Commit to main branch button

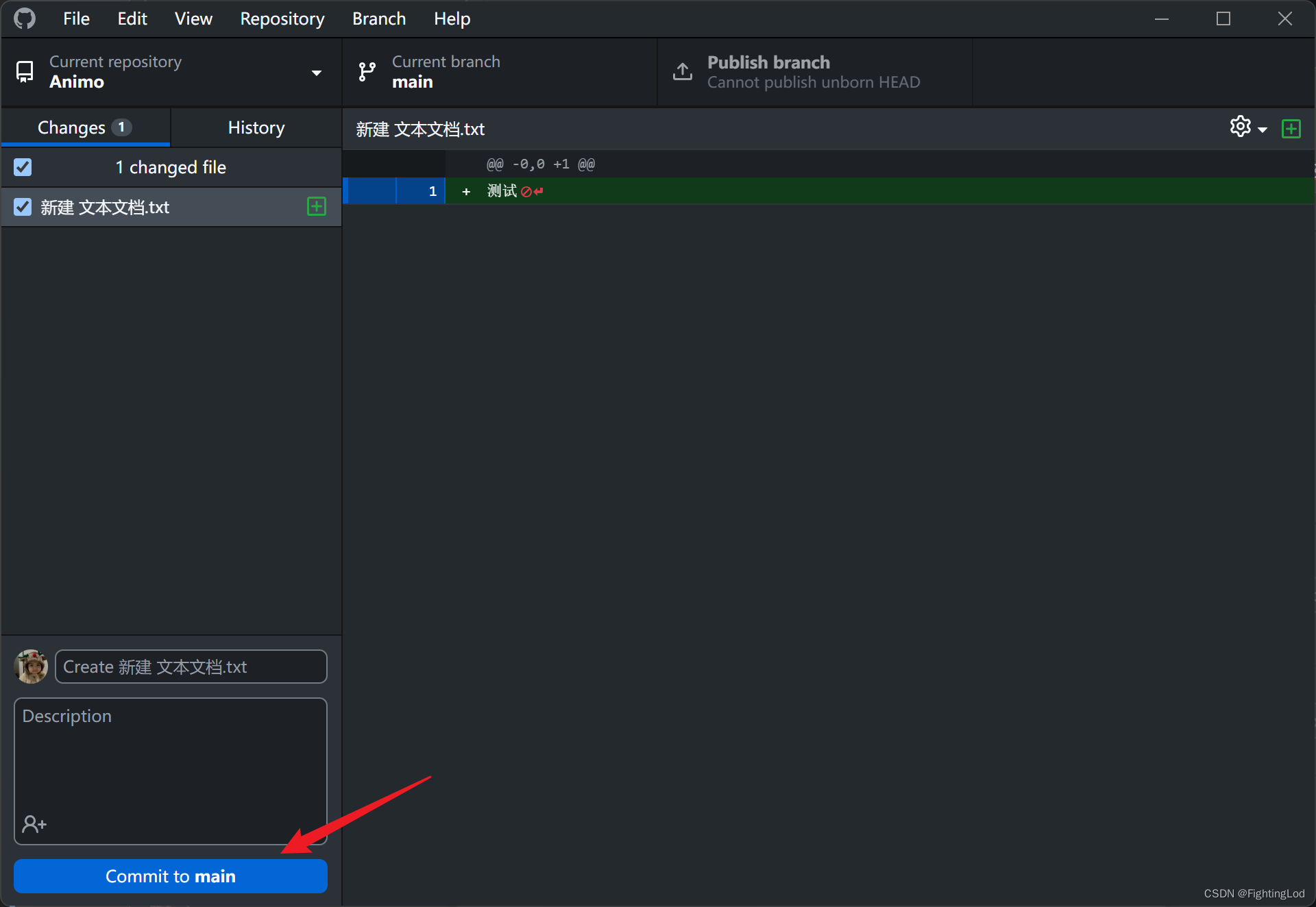pos(171,876)
